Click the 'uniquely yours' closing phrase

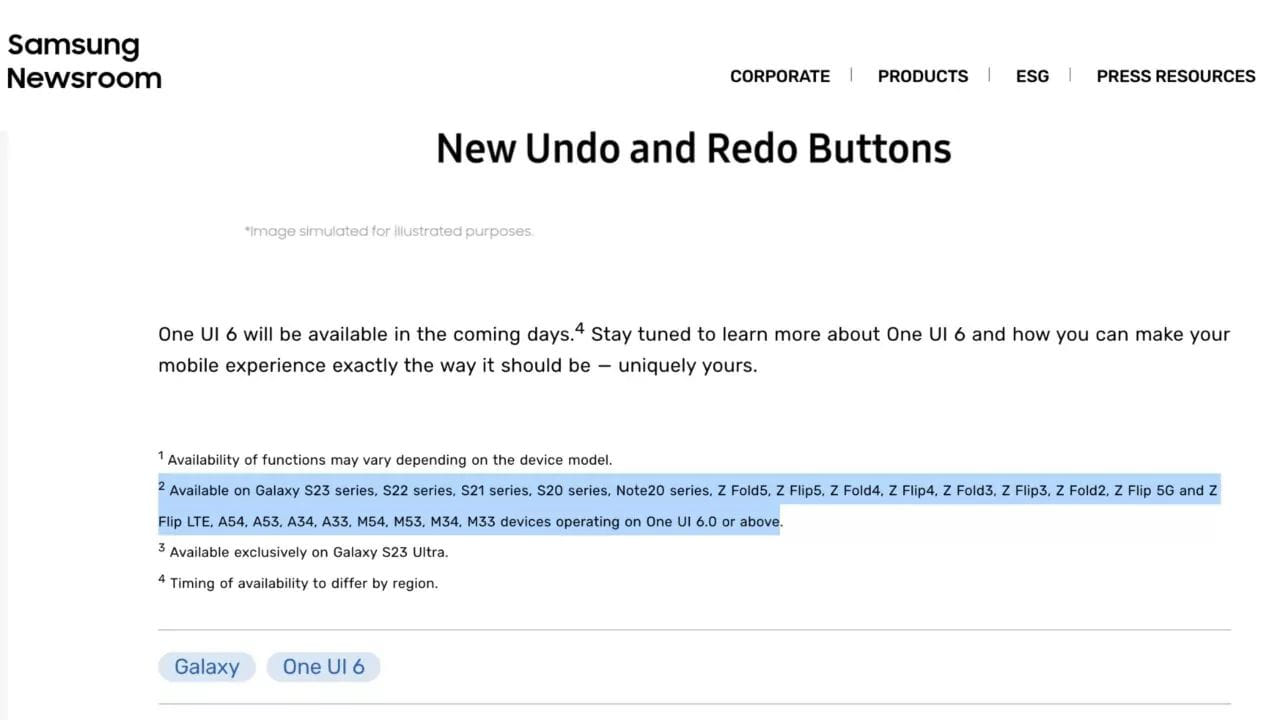pyautogui.click(x=687, y=365)
